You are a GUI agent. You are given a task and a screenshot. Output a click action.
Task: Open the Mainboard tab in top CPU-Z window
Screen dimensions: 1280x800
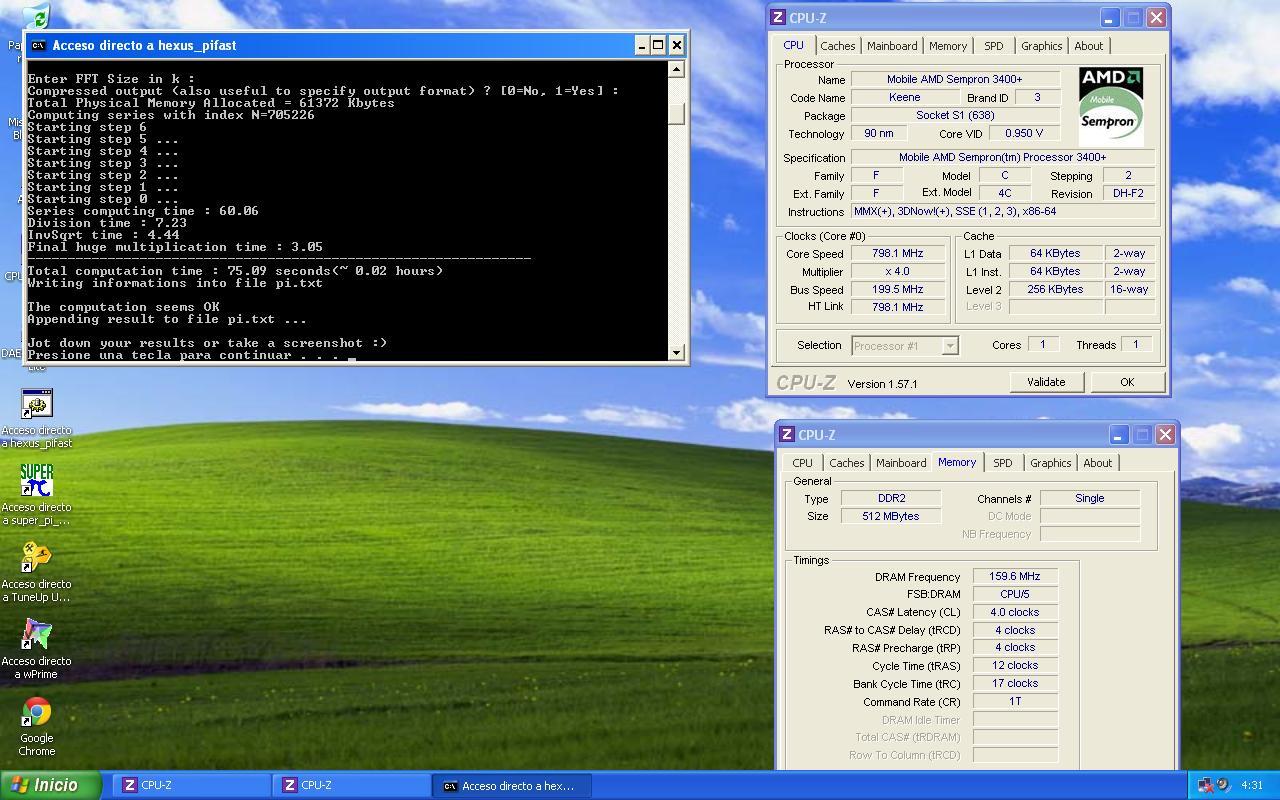point(892,46)
